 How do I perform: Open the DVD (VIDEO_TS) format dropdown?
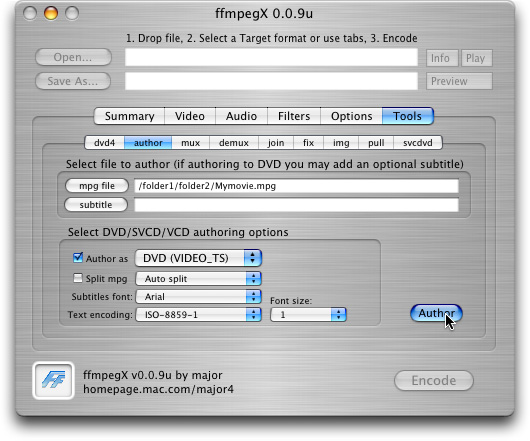[x=198, y=258]
